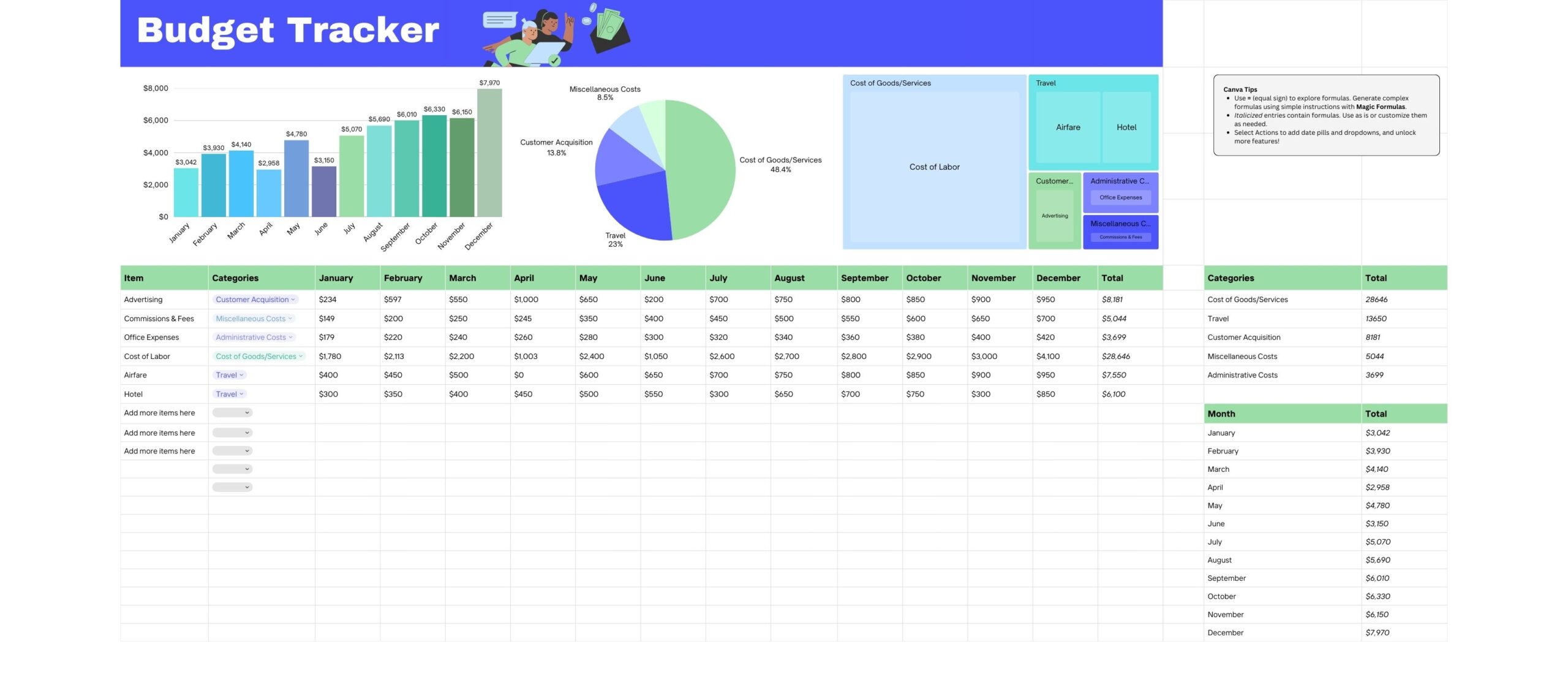This screenshot has height=696, width=1568.
Task: Select the Add more items here cell
Action: click(x=159, y=412)
